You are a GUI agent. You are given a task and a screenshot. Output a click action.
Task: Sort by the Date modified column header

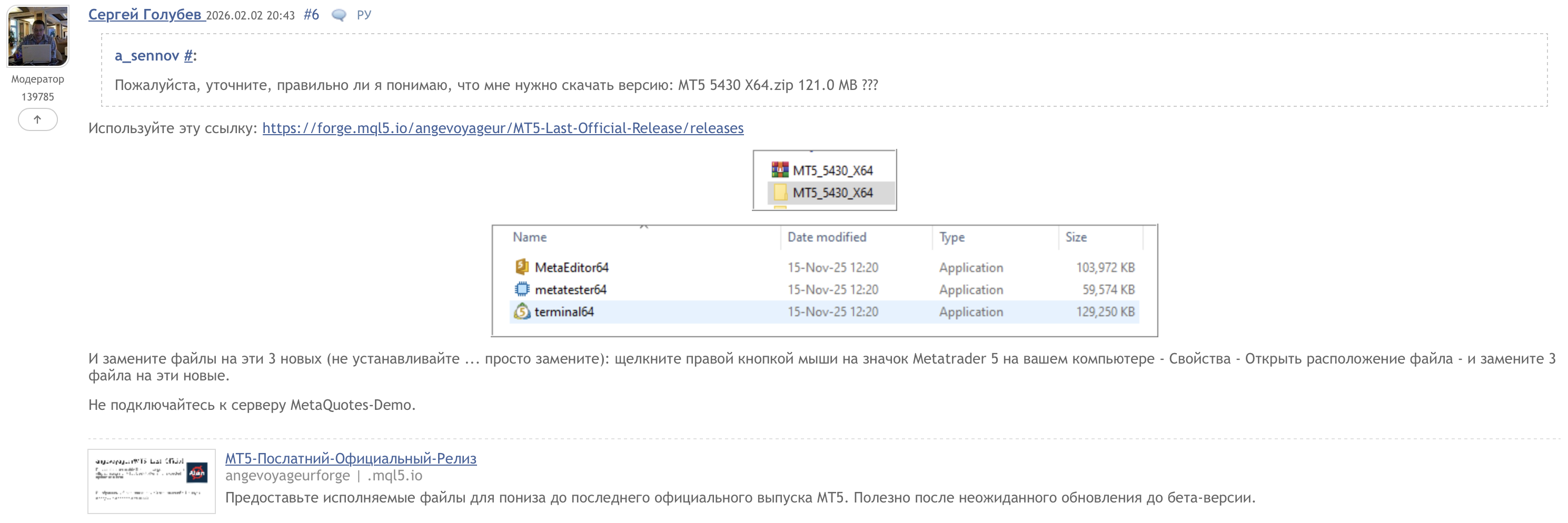827,237
